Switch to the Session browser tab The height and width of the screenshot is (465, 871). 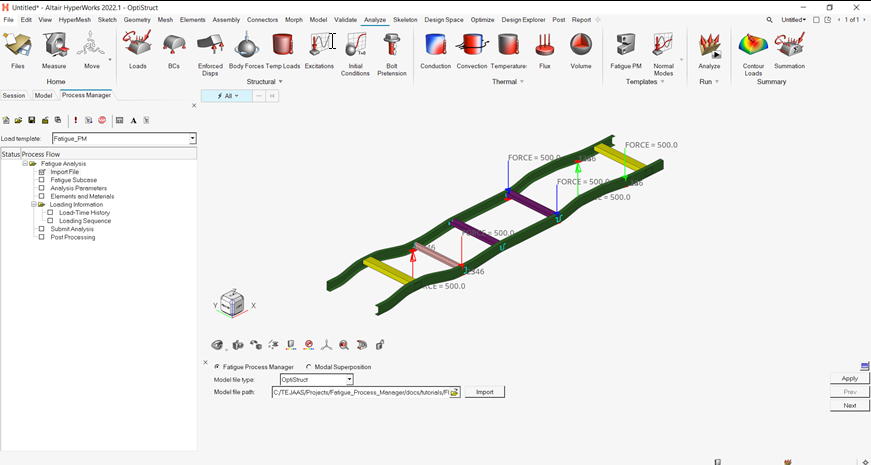(14, 95)
